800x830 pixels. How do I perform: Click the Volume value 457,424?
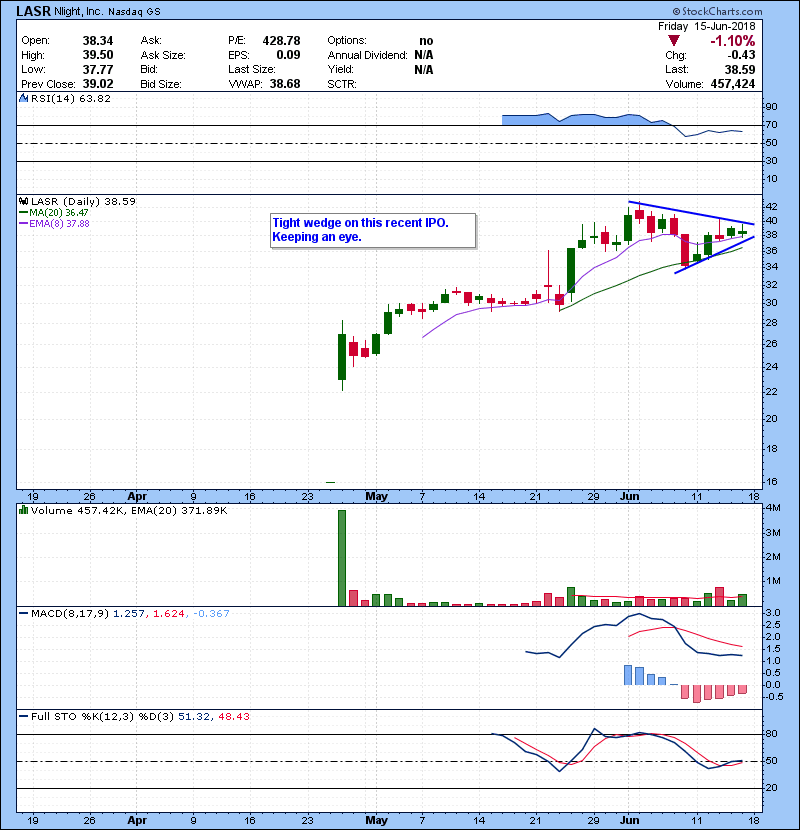[733, 84]
